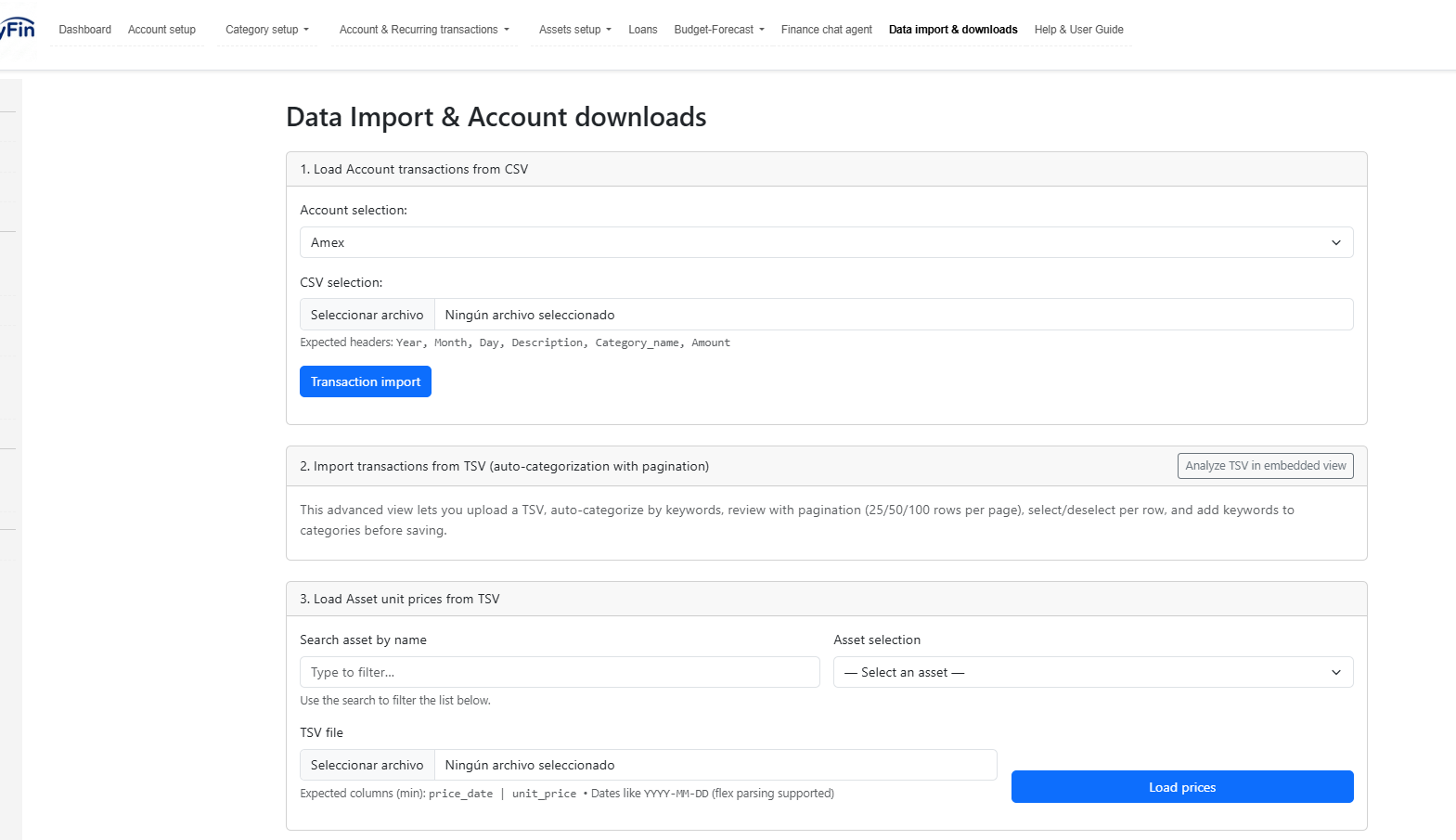The width and height of the screenshot is (1456, 840).
Task: Click the 'Asset selection' label
Action: pos(877,640)
